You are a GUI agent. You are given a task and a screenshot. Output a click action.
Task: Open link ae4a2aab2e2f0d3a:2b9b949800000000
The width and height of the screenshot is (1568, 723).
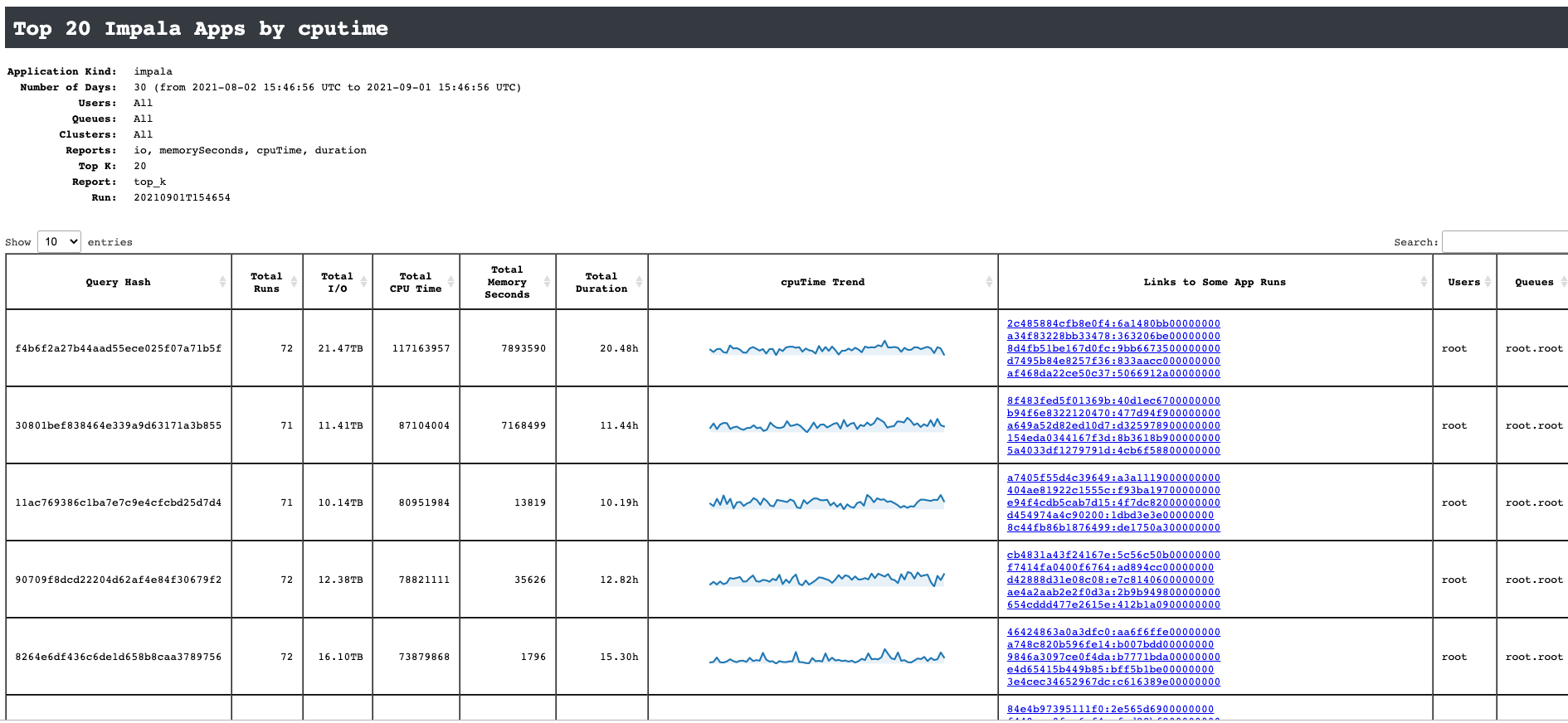tap(1113, 592)
